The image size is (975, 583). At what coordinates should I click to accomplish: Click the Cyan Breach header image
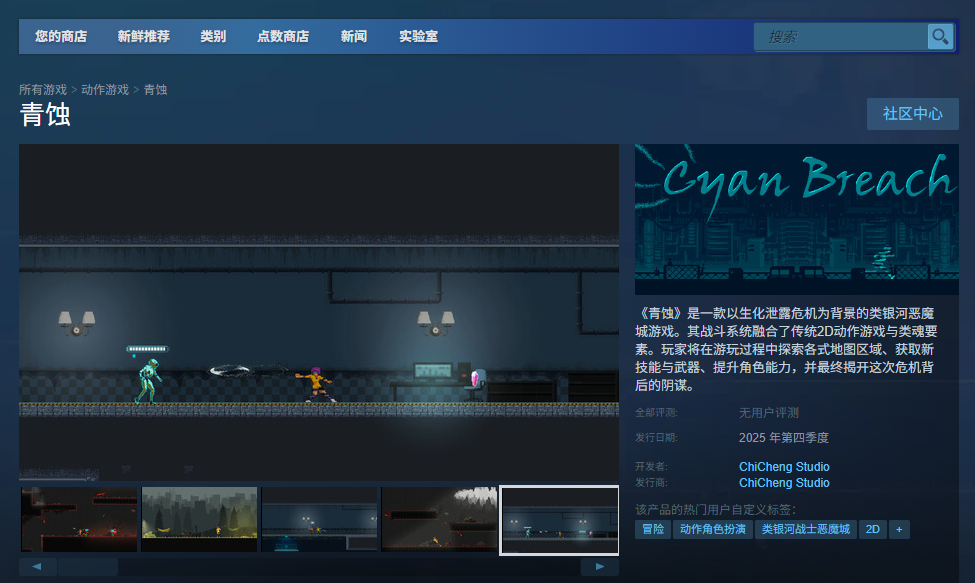pos(797,219)
